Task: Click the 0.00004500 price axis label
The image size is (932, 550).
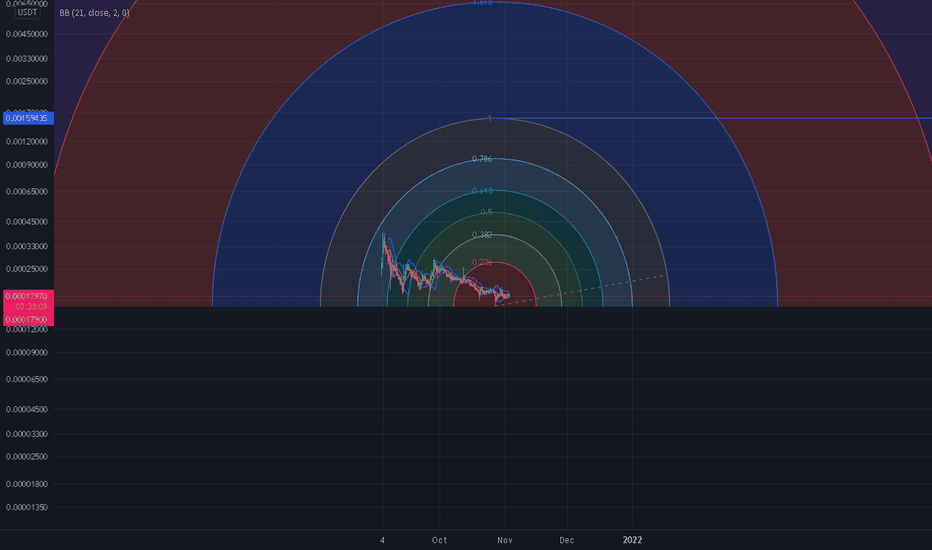Action: pos(27,409)
